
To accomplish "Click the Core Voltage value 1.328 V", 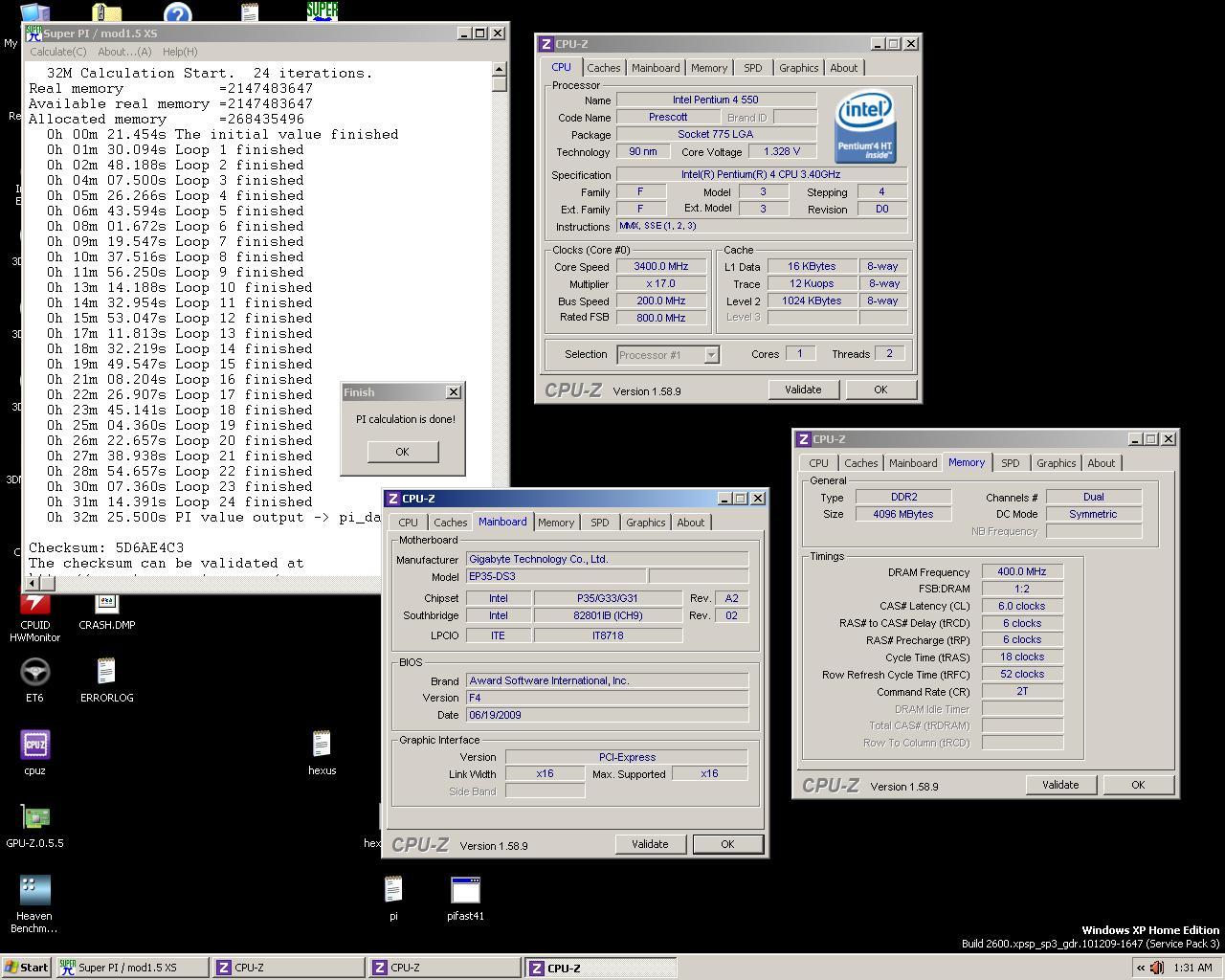I will pos(782,152).
